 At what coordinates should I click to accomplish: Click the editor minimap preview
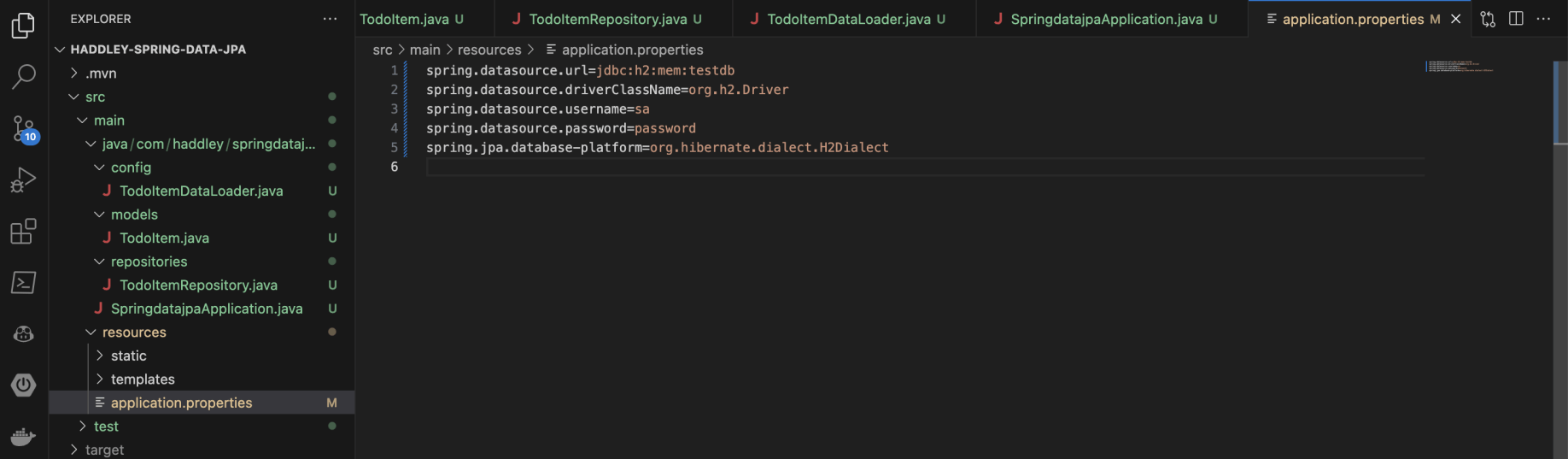[x=1460, y=66]
